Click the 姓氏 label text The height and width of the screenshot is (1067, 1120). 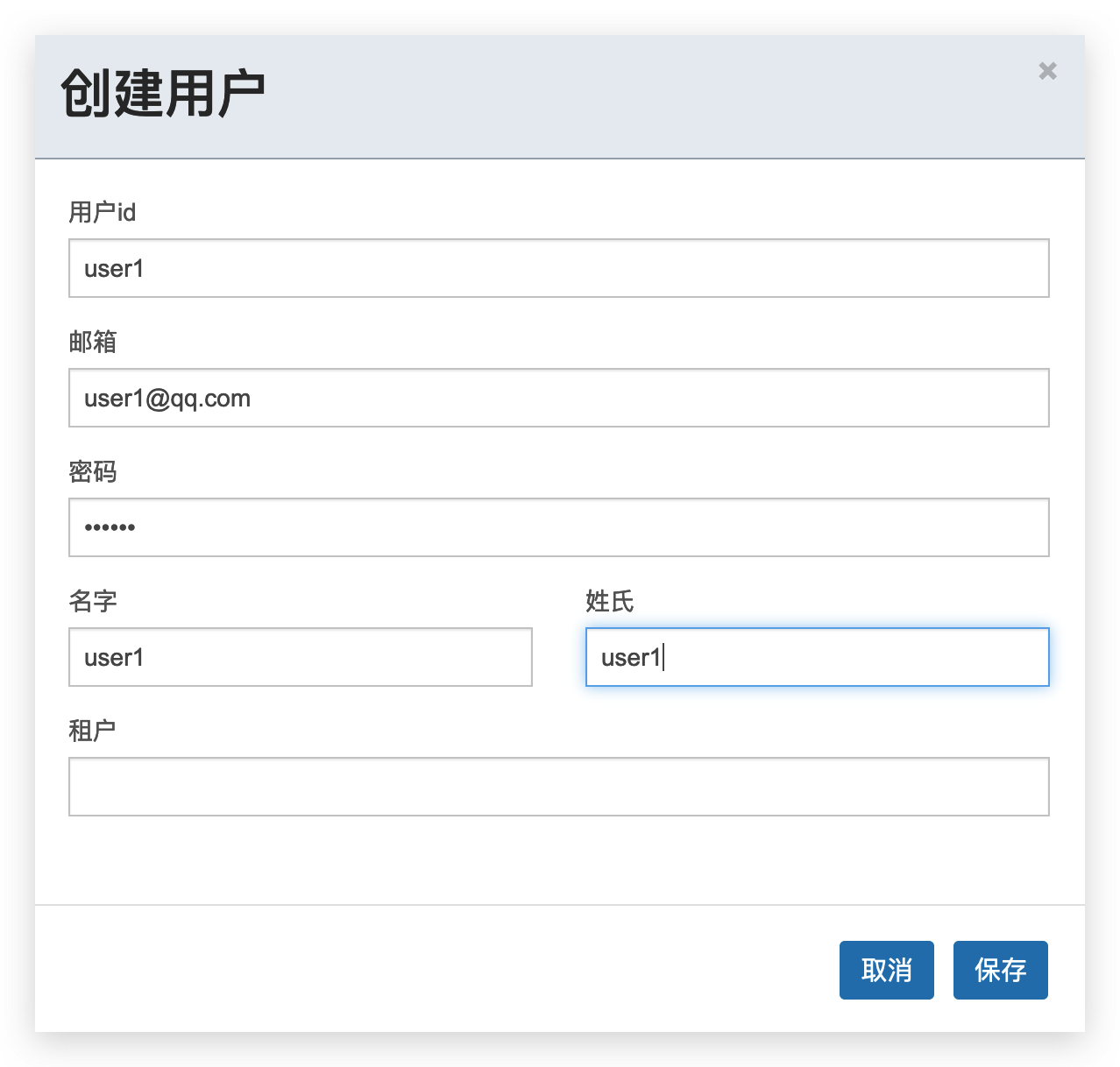(x=610, y=601)
